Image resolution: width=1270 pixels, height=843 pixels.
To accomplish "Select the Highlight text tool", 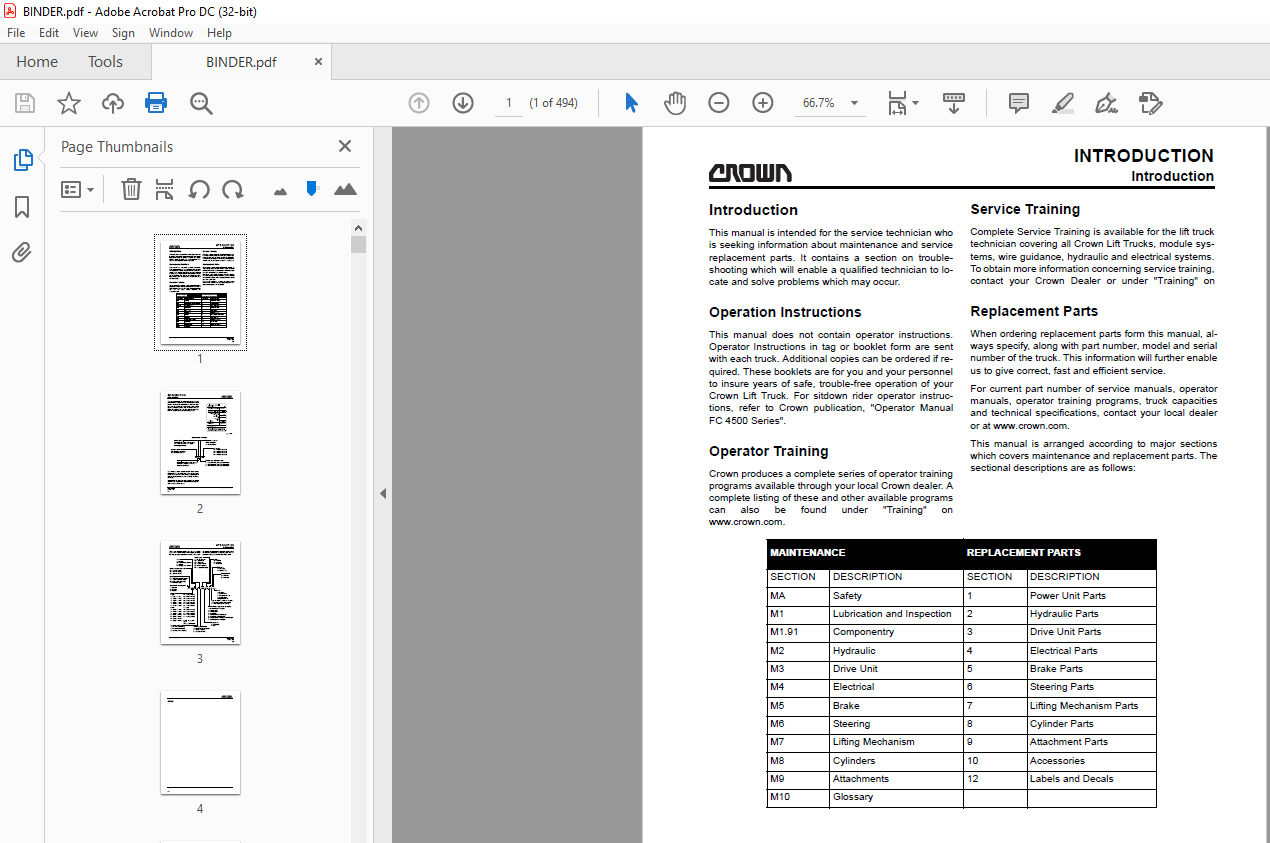I will tap(1063, 103).
